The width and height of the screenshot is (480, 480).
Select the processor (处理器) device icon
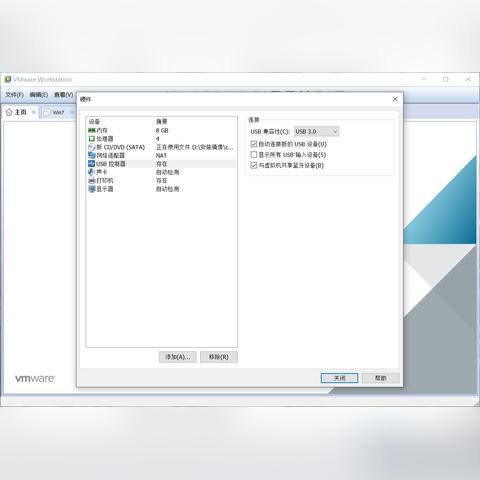point(92,139)
